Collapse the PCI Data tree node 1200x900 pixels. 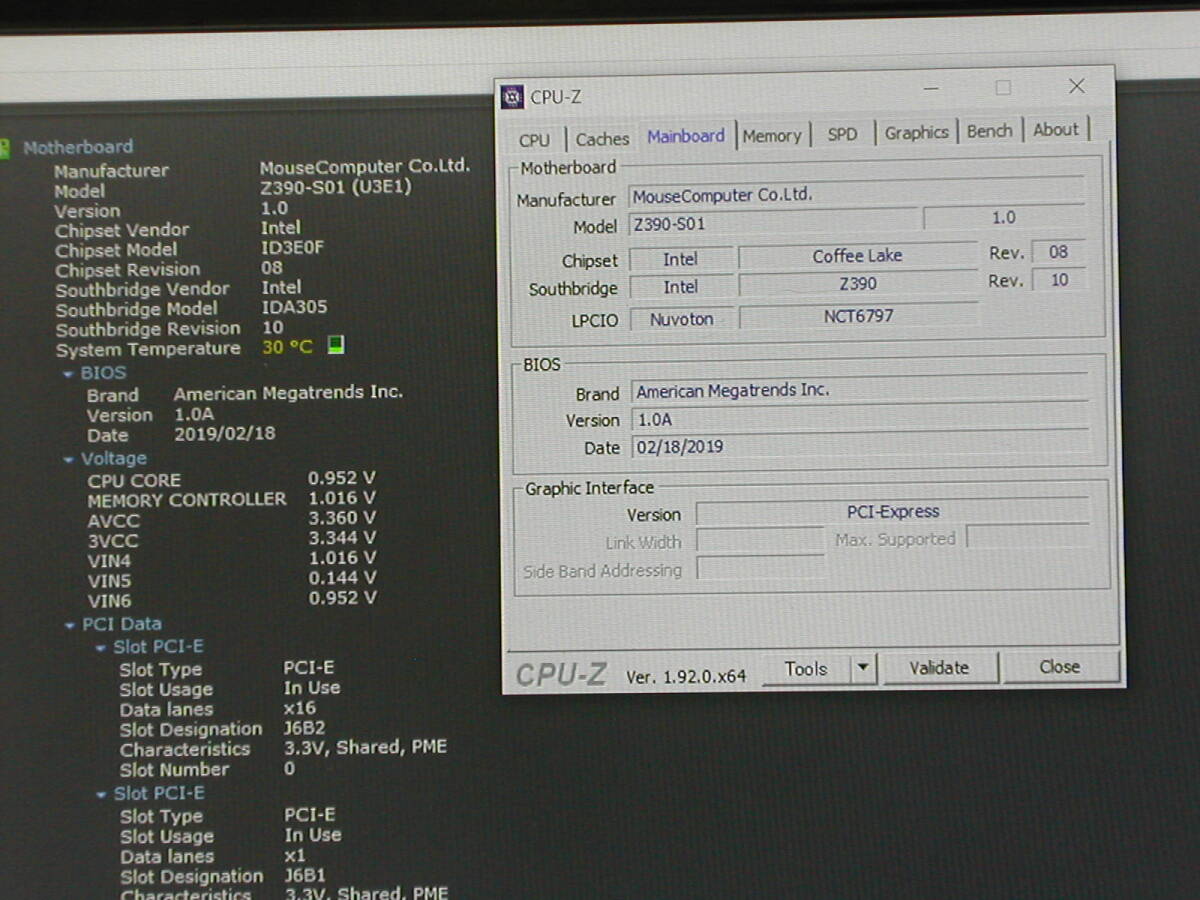(x=69, y=625)
